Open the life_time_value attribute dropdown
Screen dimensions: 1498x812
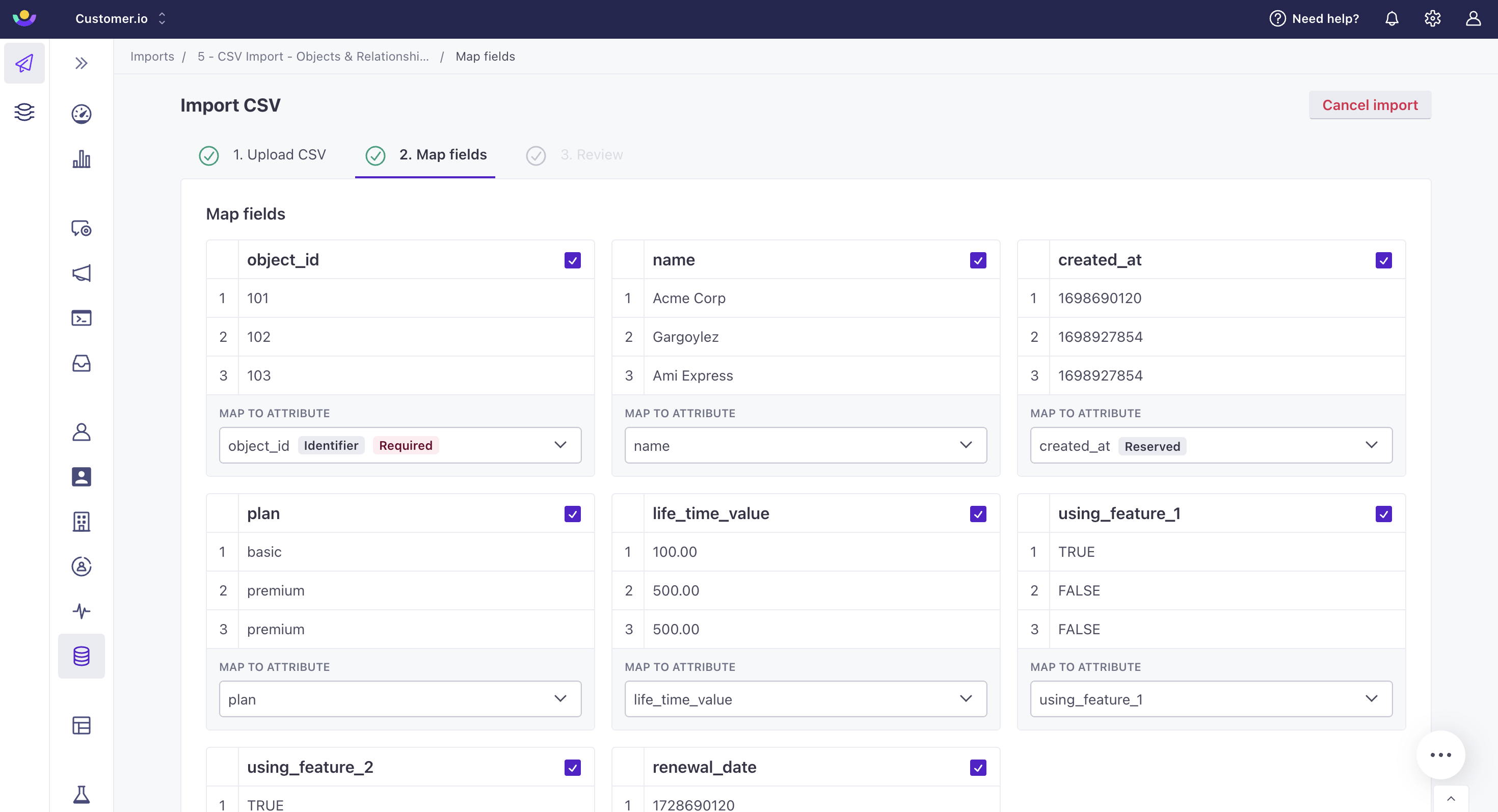point(806,699)
